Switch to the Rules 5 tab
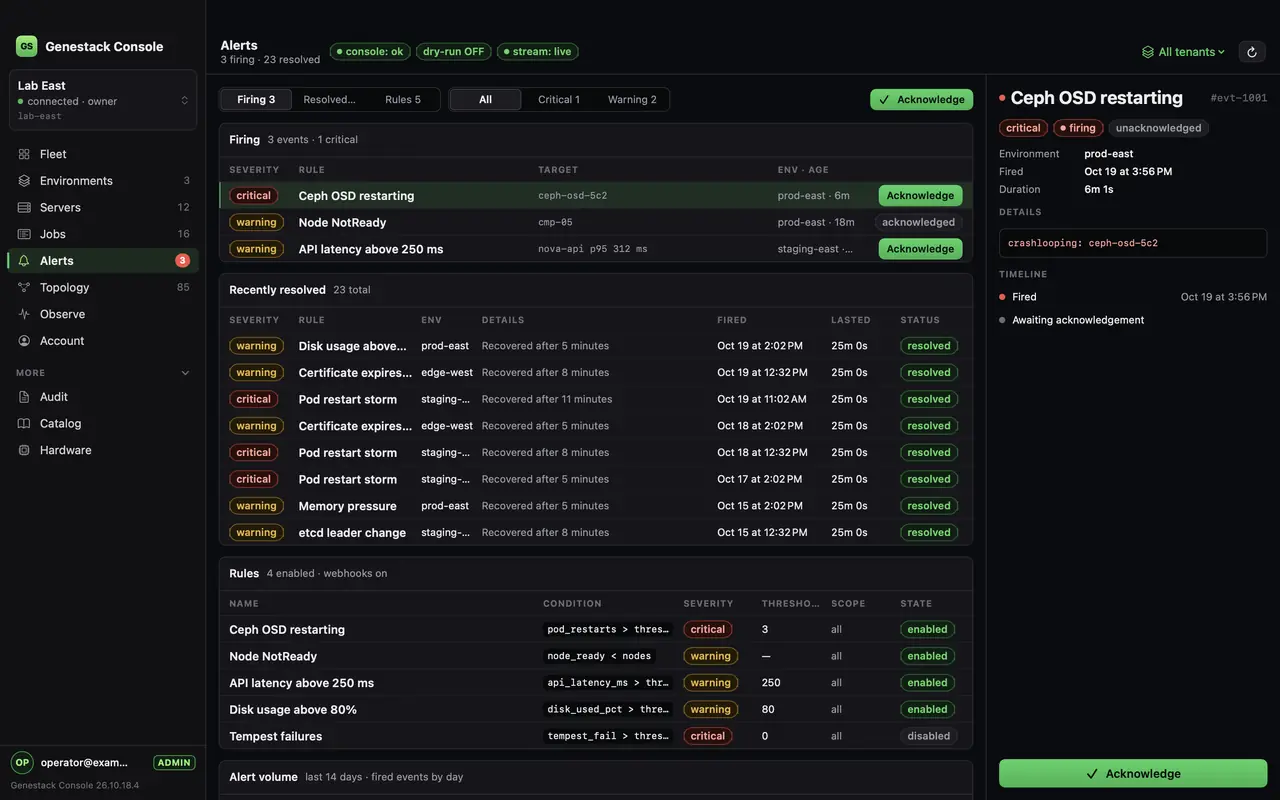This screenshot has height=800, width=1280. 403,100
